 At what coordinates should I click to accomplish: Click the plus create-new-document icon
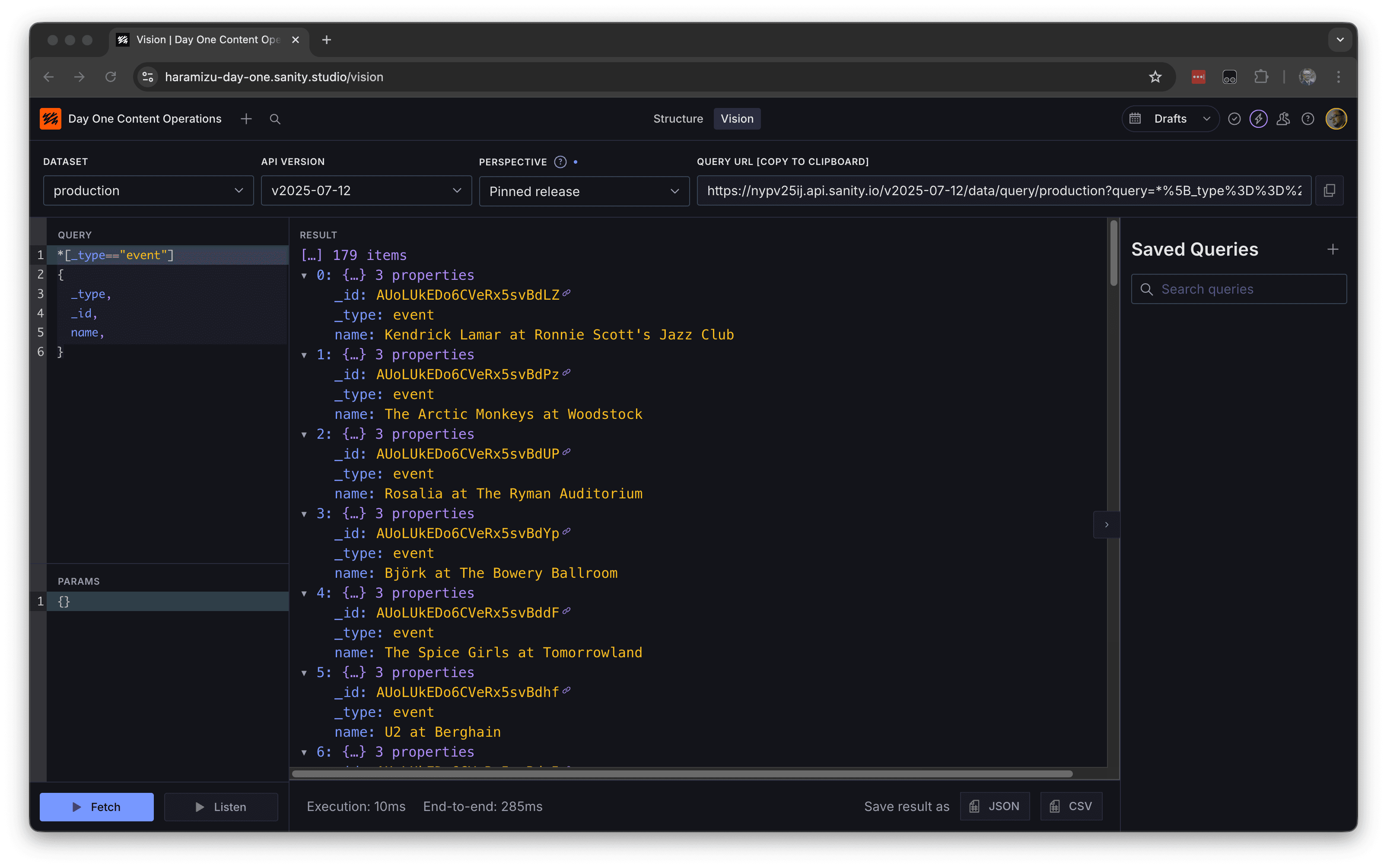(246, 119)
